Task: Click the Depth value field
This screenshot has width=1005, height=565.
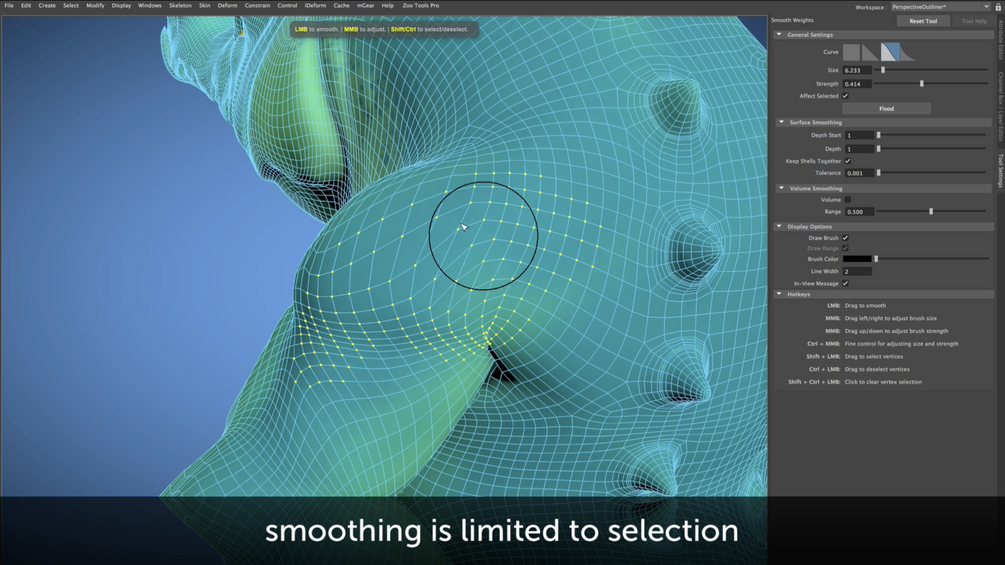Action: click(859, 149)
